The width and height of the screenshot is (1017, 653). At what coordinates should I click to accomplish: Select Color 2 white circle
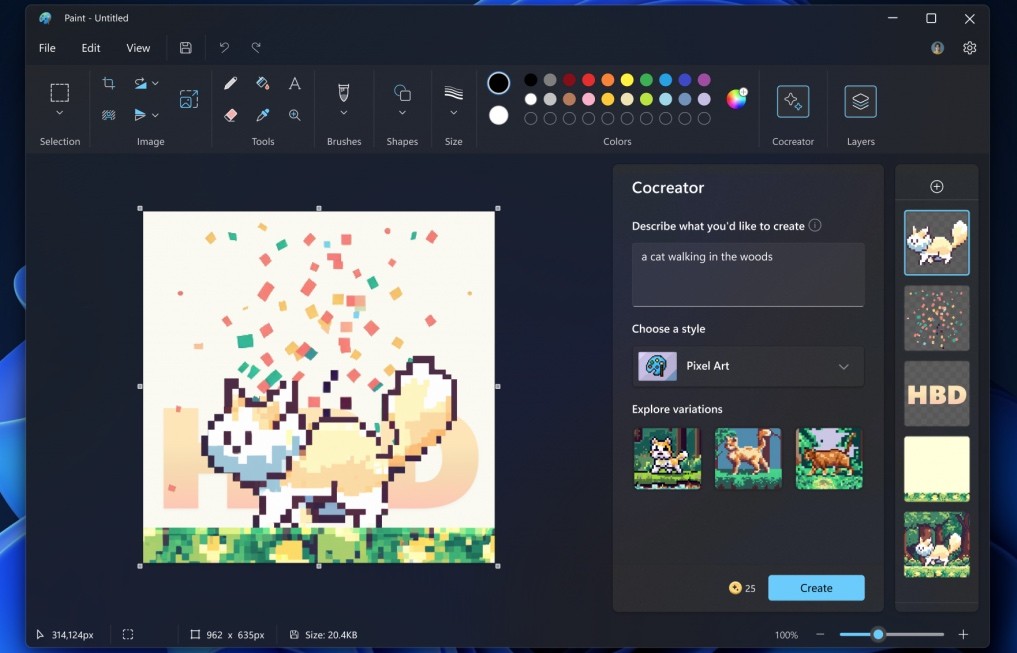(498, 115)
